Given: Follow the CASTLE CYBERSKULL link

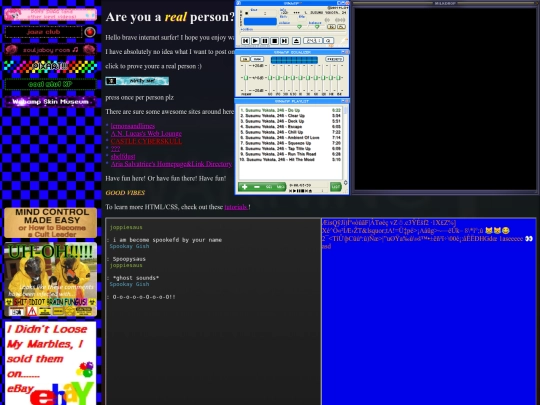Looking at the screenshot, I should 146,141.
